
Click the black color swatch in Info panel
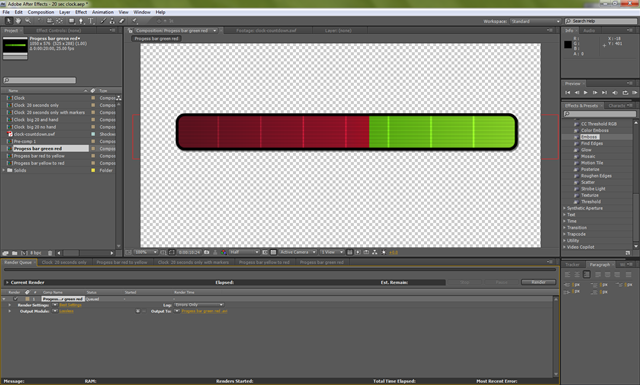[568, 45]
